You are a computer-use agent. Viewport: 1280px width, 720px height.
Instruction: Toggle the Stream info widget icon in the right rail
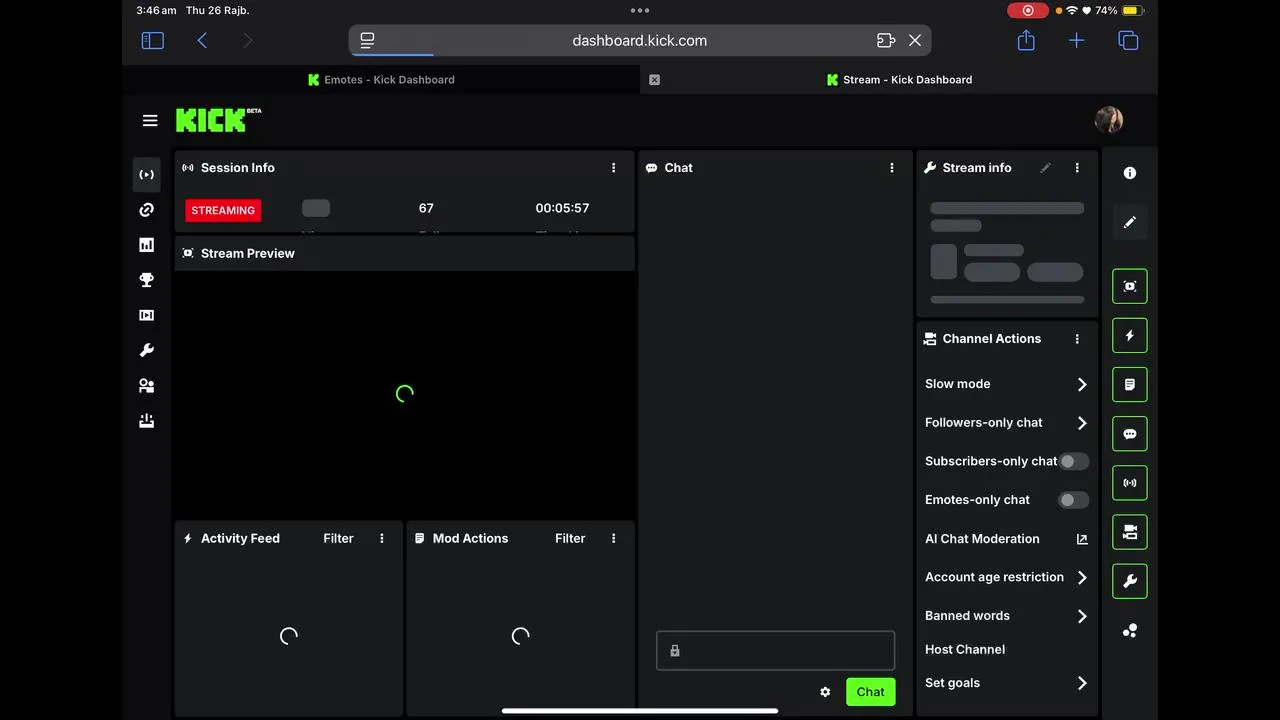pos(1130,581)
